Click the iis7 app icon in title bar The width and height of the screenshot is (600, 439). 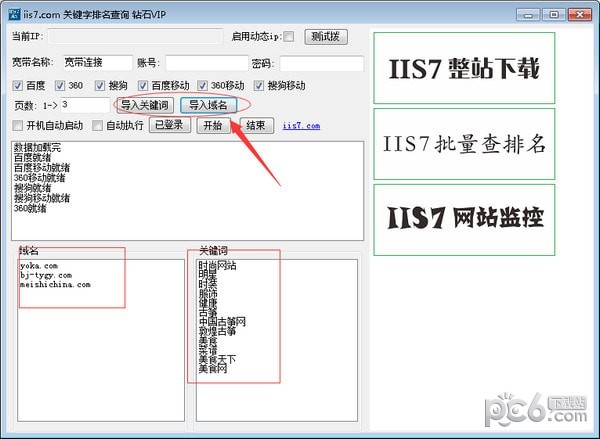click(15, 15)
